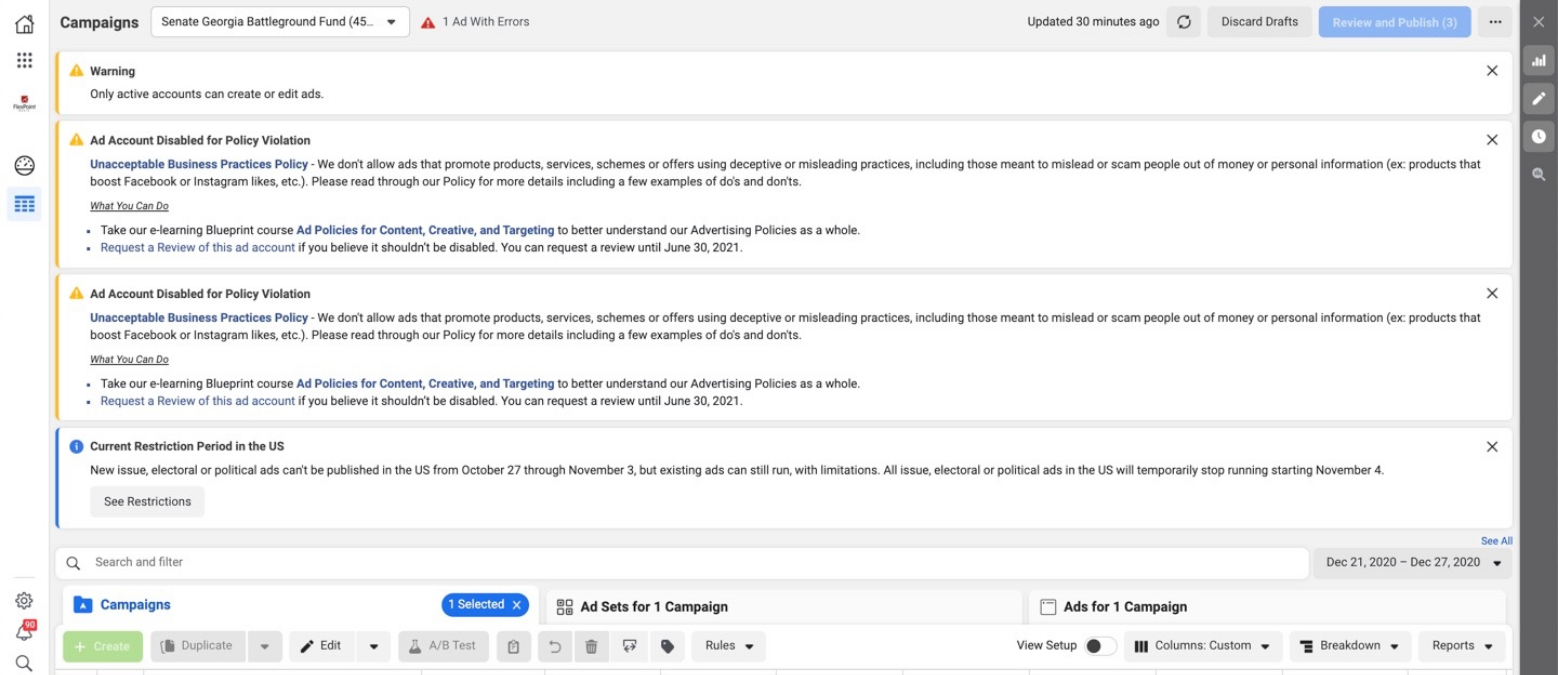
Task: Click the 'What You Can Do' heading in upper banner
Action: click(x=129, y=206)
